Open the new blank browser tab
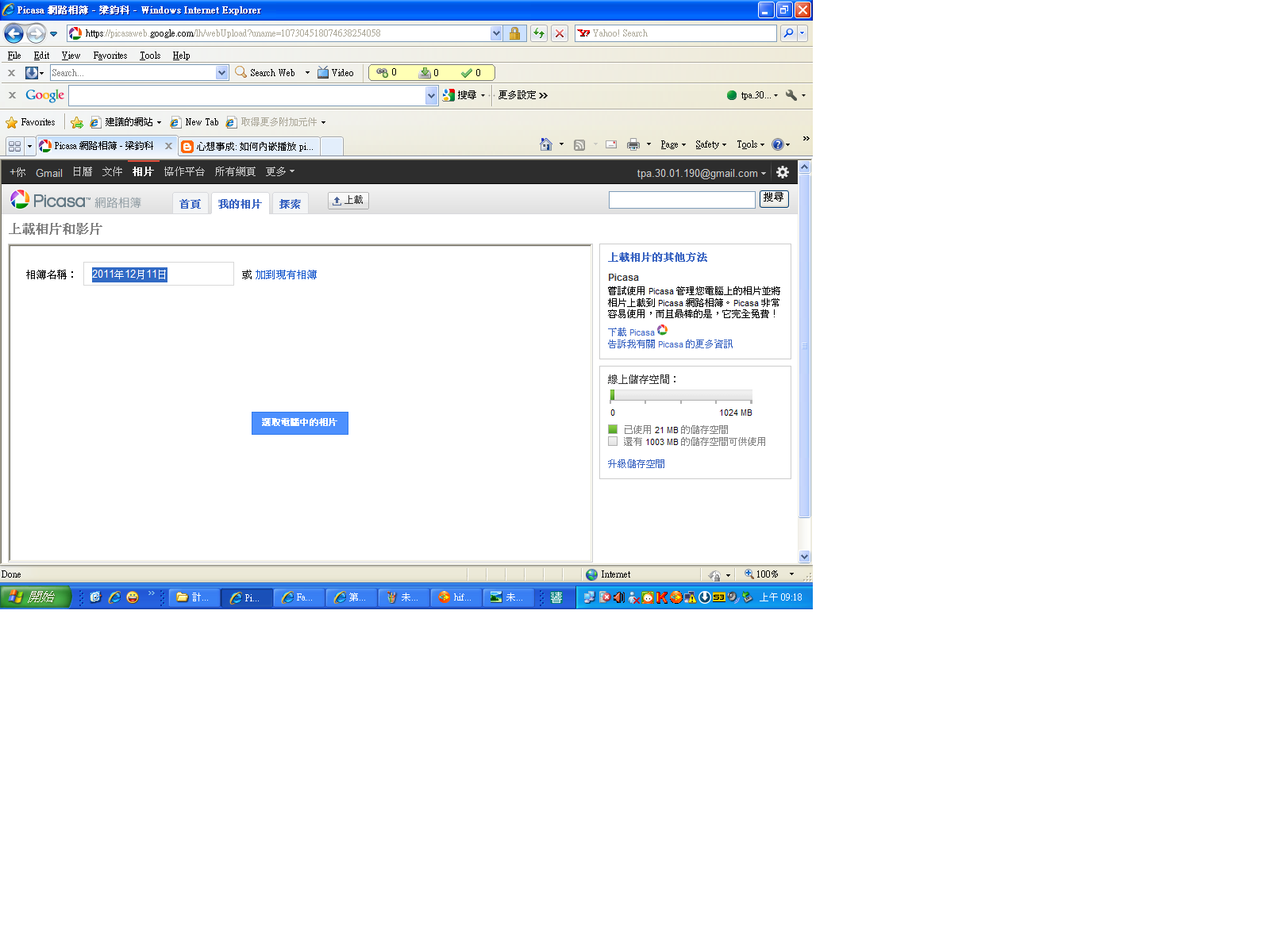 [333, 147]
